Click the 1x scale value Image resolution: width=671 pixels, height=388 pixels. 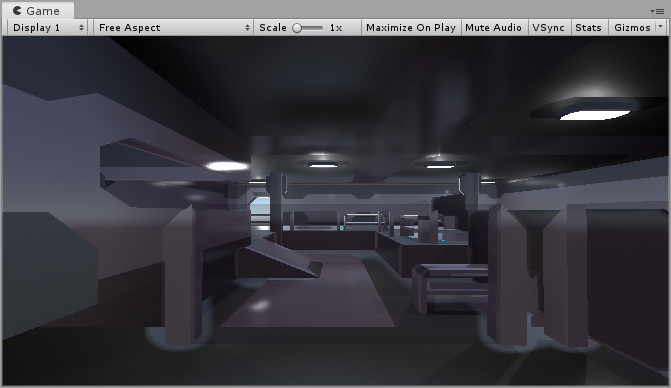(x=336, y=28)
